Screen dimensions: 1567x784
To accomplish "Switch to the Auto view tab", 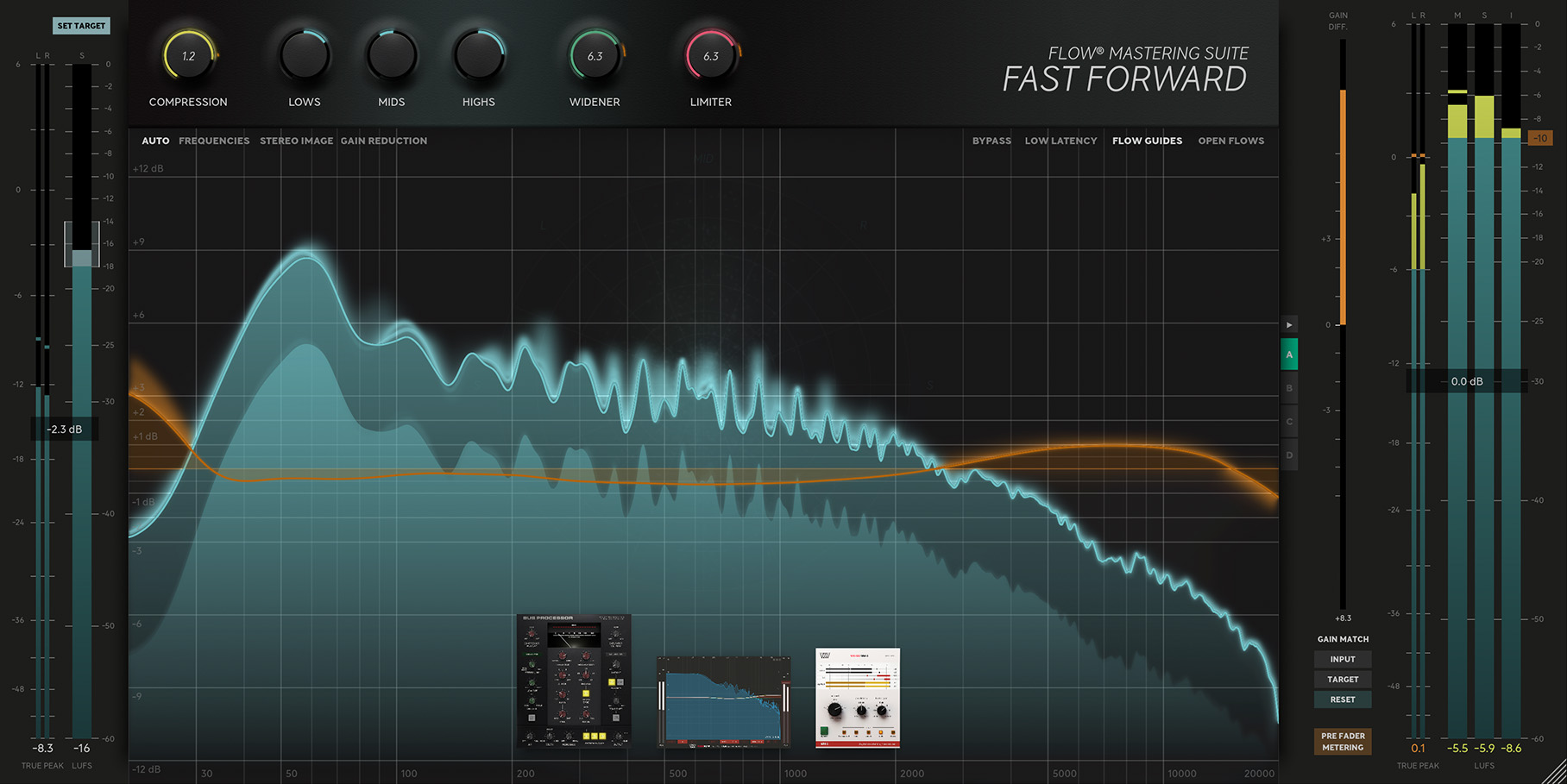I will tap(155, 141).
